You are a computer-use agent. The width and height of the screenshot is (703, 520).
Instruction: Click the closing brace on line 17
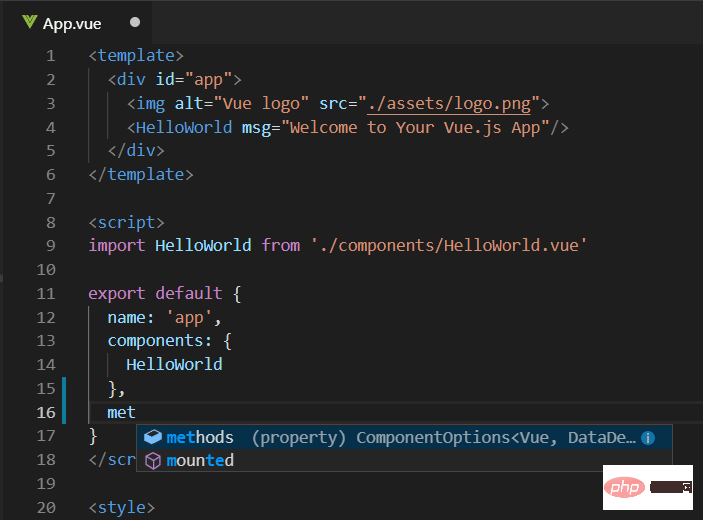pos(93,436)
